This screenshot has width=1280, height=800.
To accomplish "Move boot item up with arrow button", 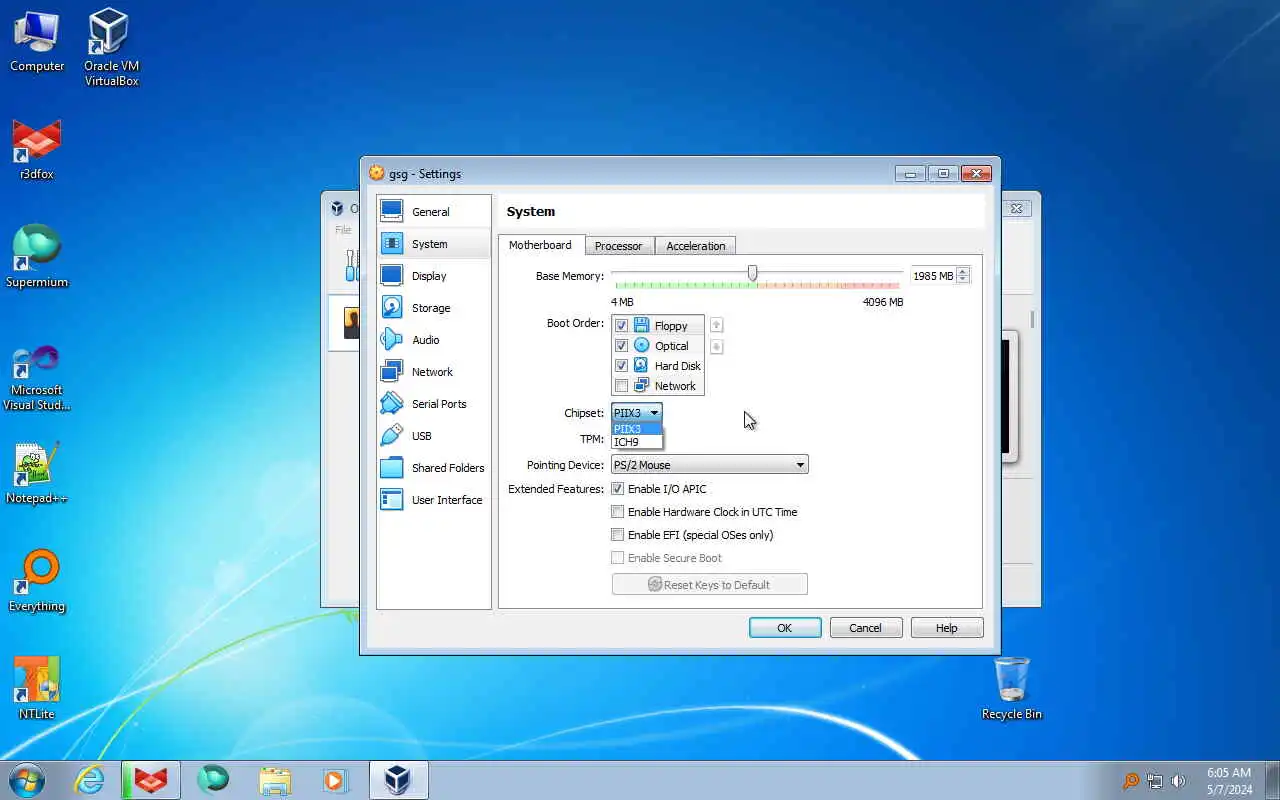I will [716, 325].
